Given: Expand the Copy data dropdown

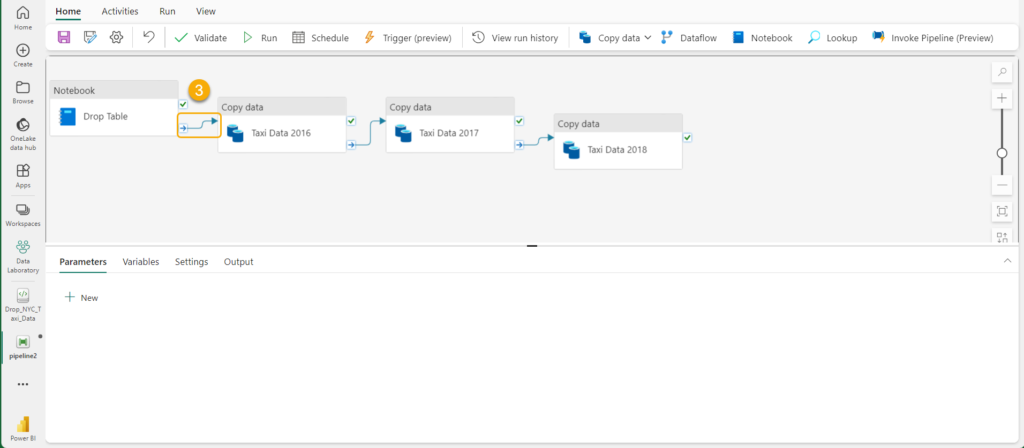Looking at the screenshot, I should (x=648, y=37).
